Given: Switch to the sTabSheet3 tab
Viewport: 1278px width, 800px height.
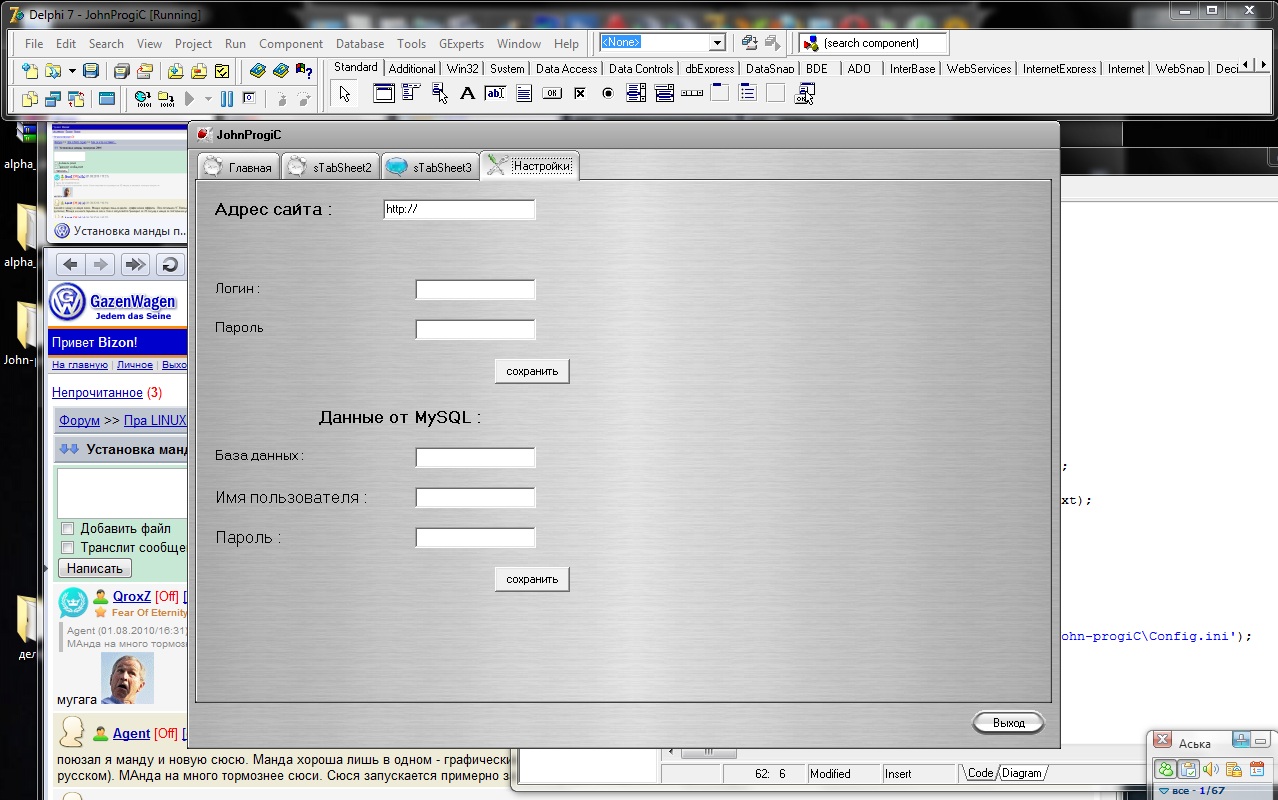Looking at the screenshot, I should [x=429, y=167].
